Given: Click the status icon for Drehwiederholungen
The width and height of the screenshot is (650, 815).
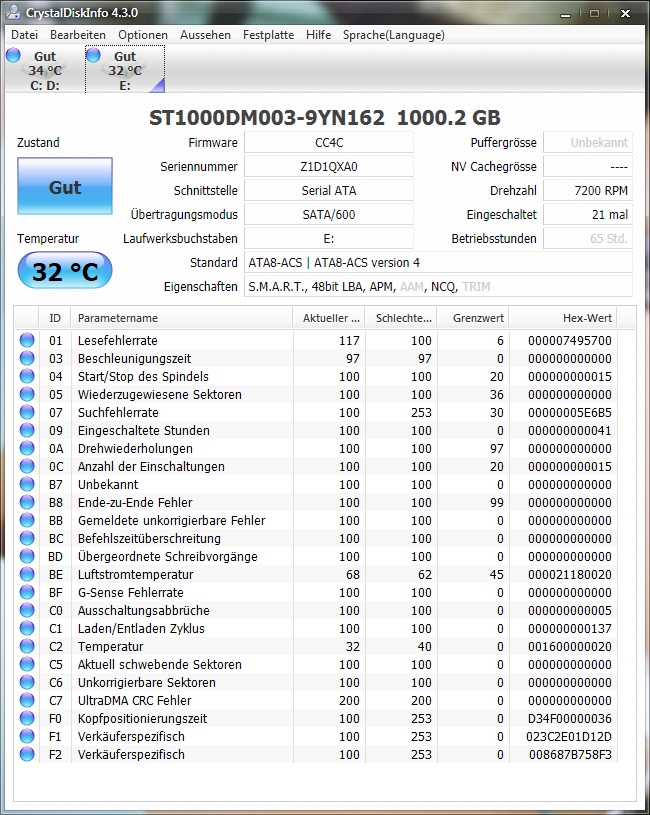Looking at the screenshot, I should point(27,448).
